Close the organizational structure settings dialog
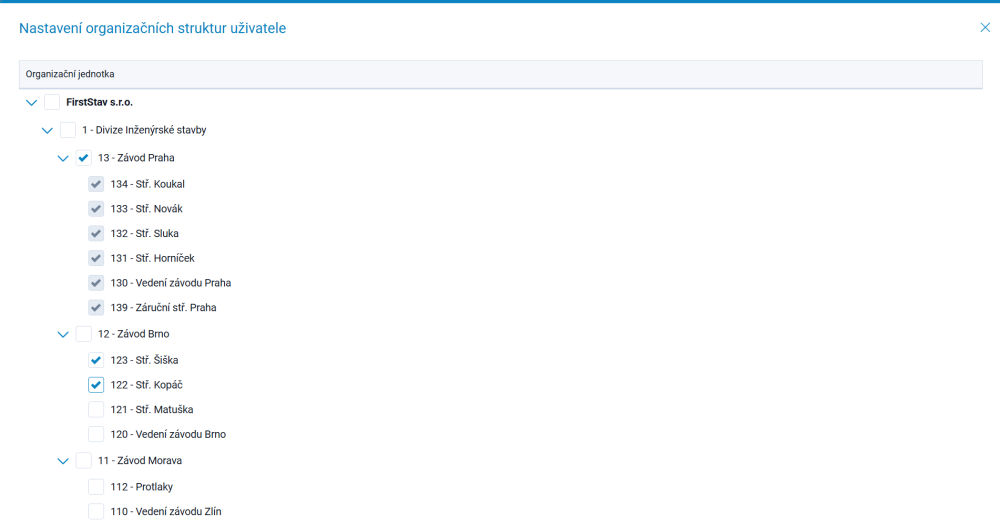 click(x=985, y=27)
